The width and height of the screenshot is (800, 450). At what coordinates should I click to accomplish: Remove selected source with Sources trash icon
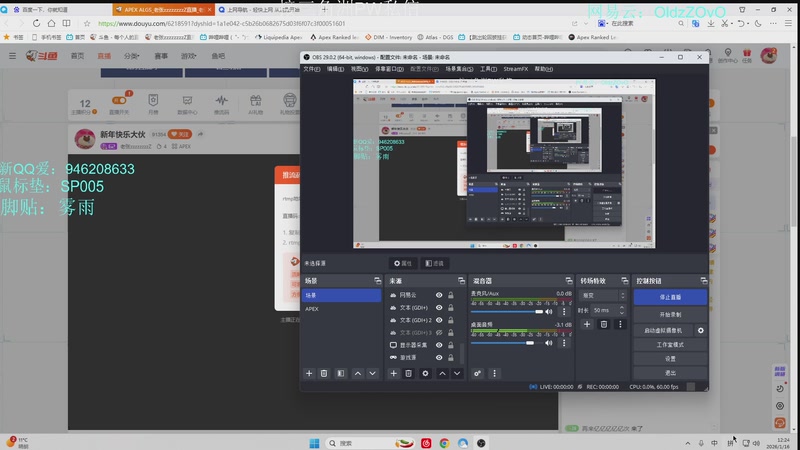coord(409,373)
